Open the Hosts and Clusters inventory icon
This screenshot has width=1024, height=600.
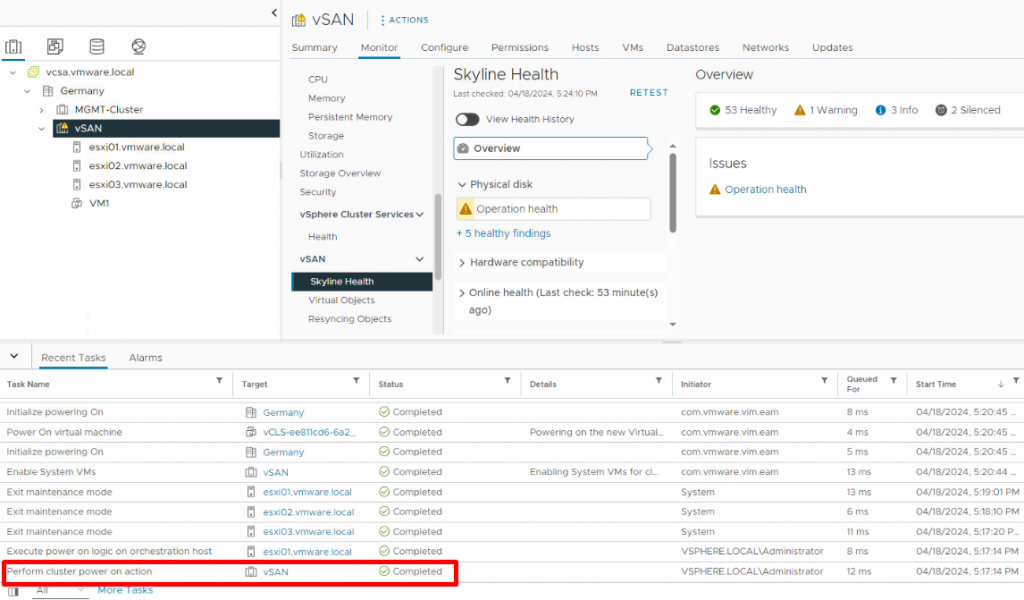click(13, 46)
